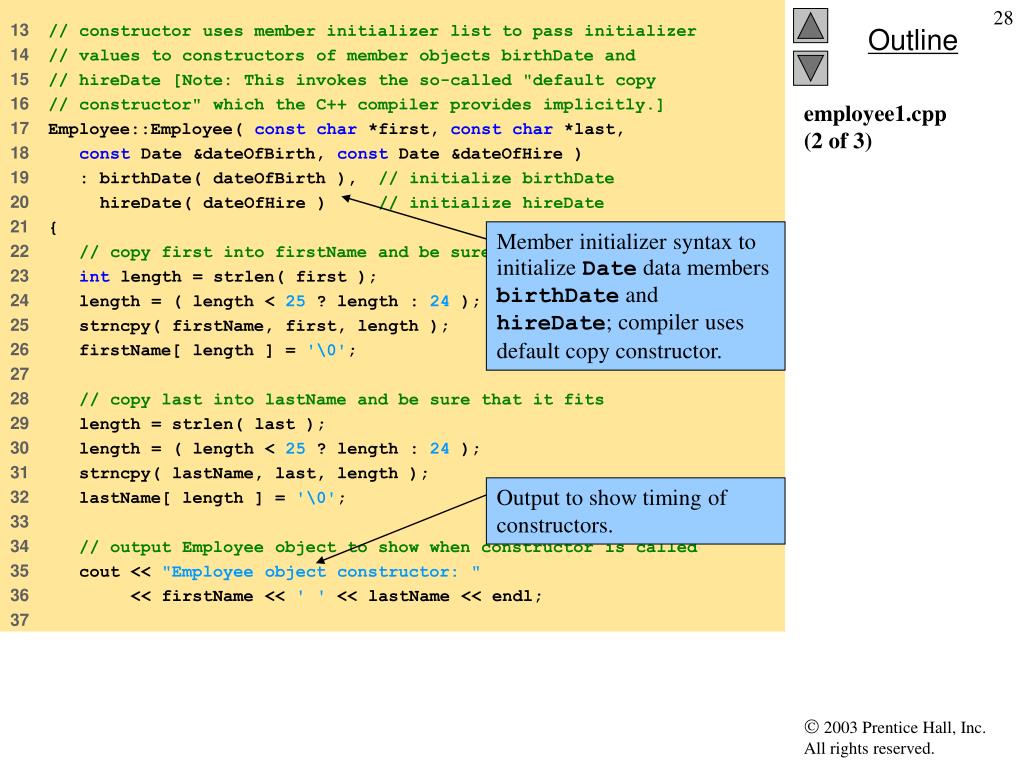Click the down arrow navigation button
Image resolution: width=1024 pixels, height=768 pixels.
coord(810,68)
